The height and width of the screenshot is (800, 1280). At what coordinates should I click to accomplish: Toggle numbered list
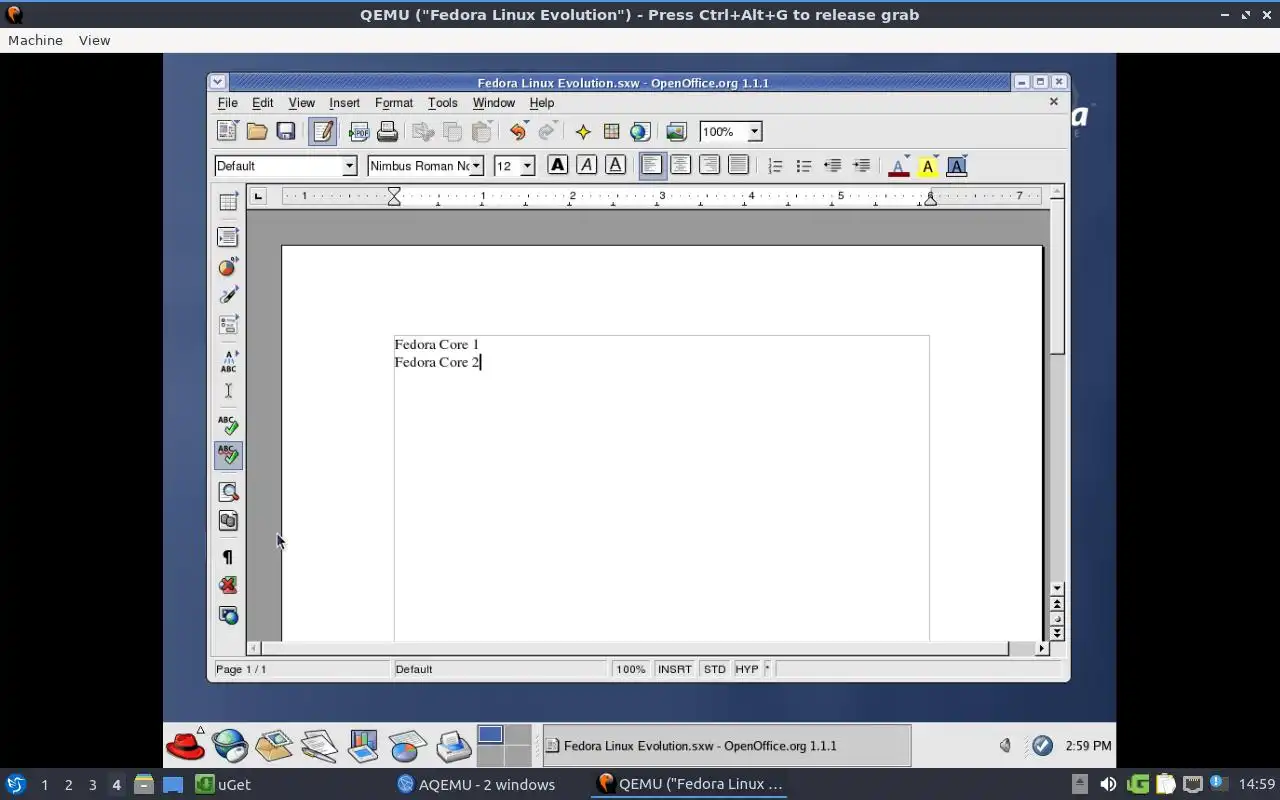pos(775,165)
